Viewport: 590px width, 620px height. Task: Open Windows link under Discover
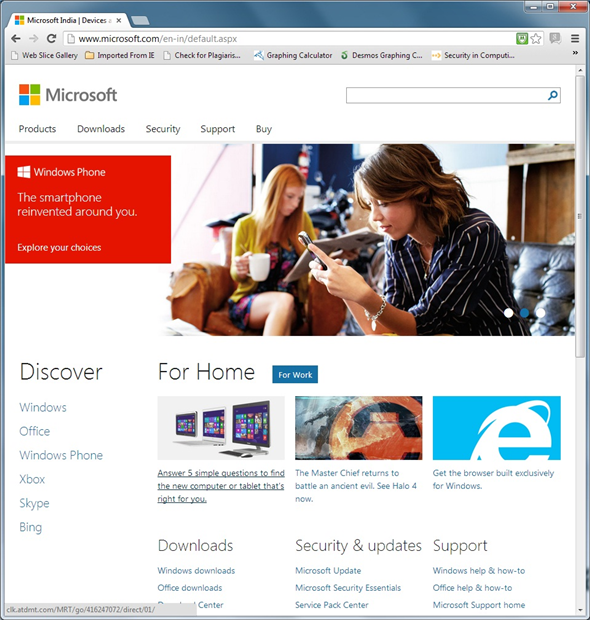[x=43, y=407]
